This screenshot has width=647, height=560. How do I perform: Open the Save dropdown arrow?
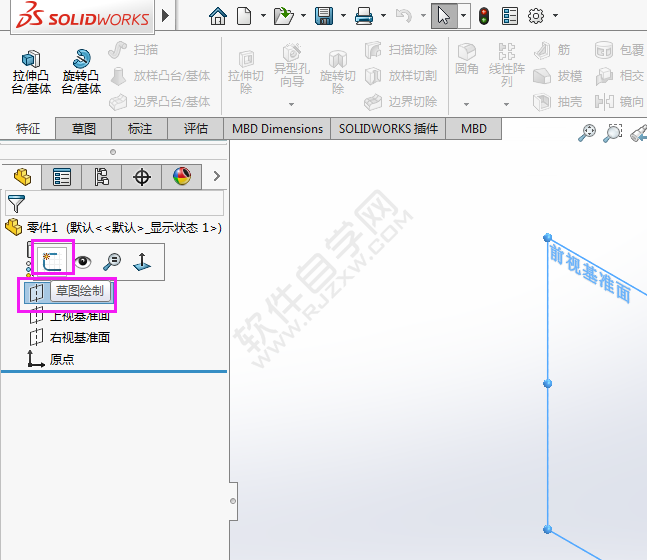click(343, 16)
